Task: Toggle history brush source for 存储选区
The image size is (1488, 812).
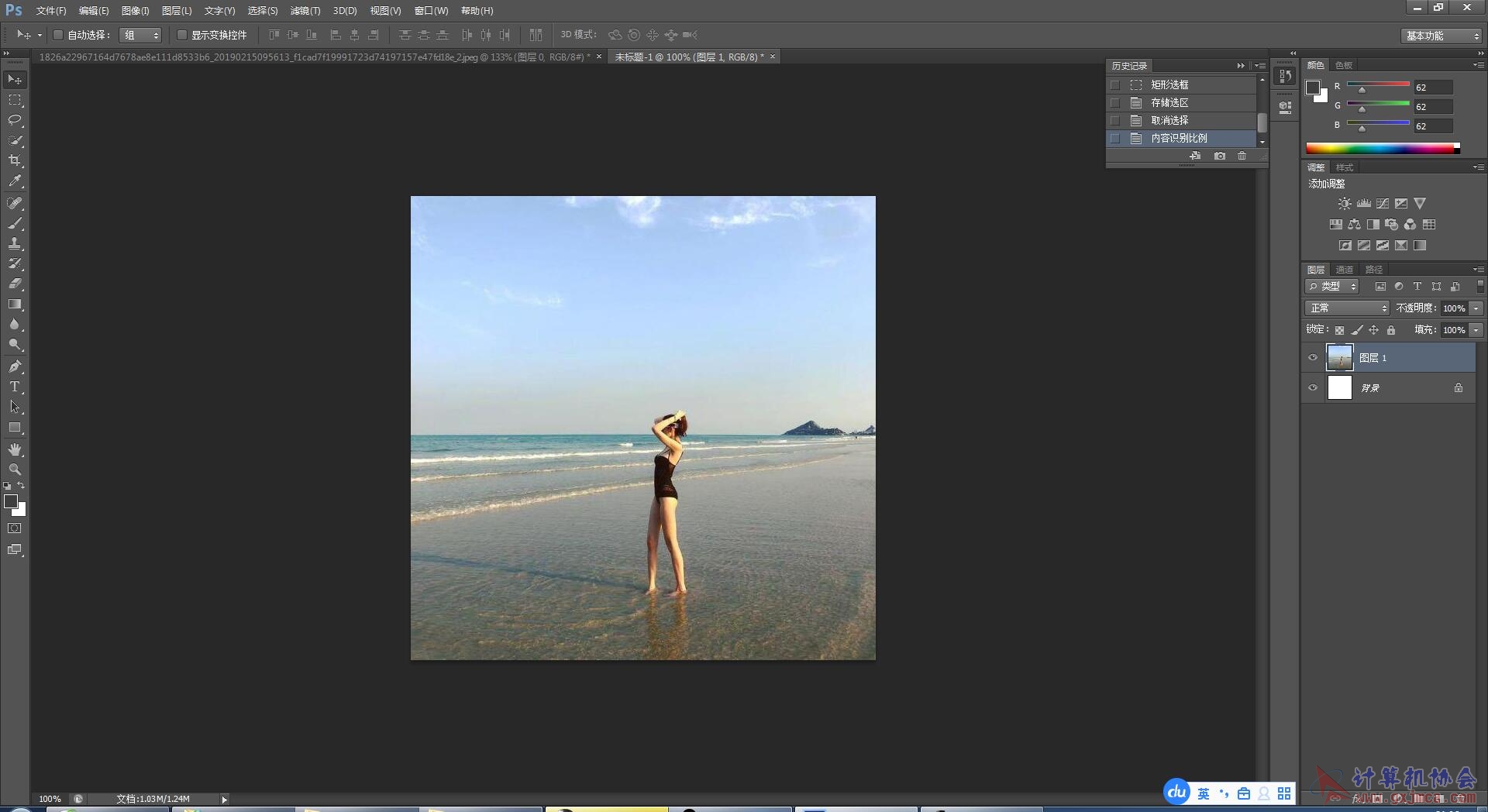Action: (x=1115, y=102)
